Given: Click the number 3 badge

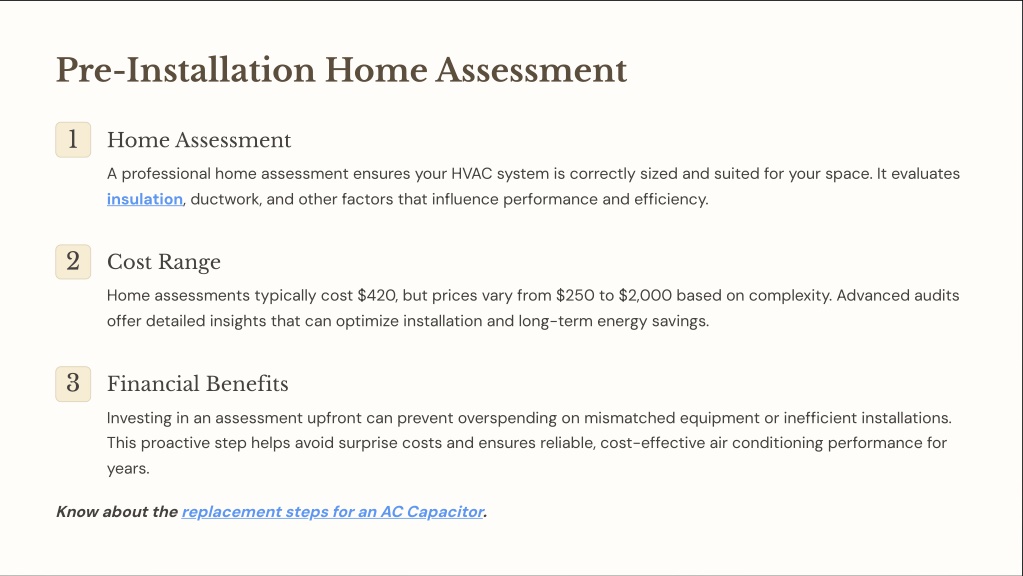Looking at the screenshot, I should (x=73, y=384).
